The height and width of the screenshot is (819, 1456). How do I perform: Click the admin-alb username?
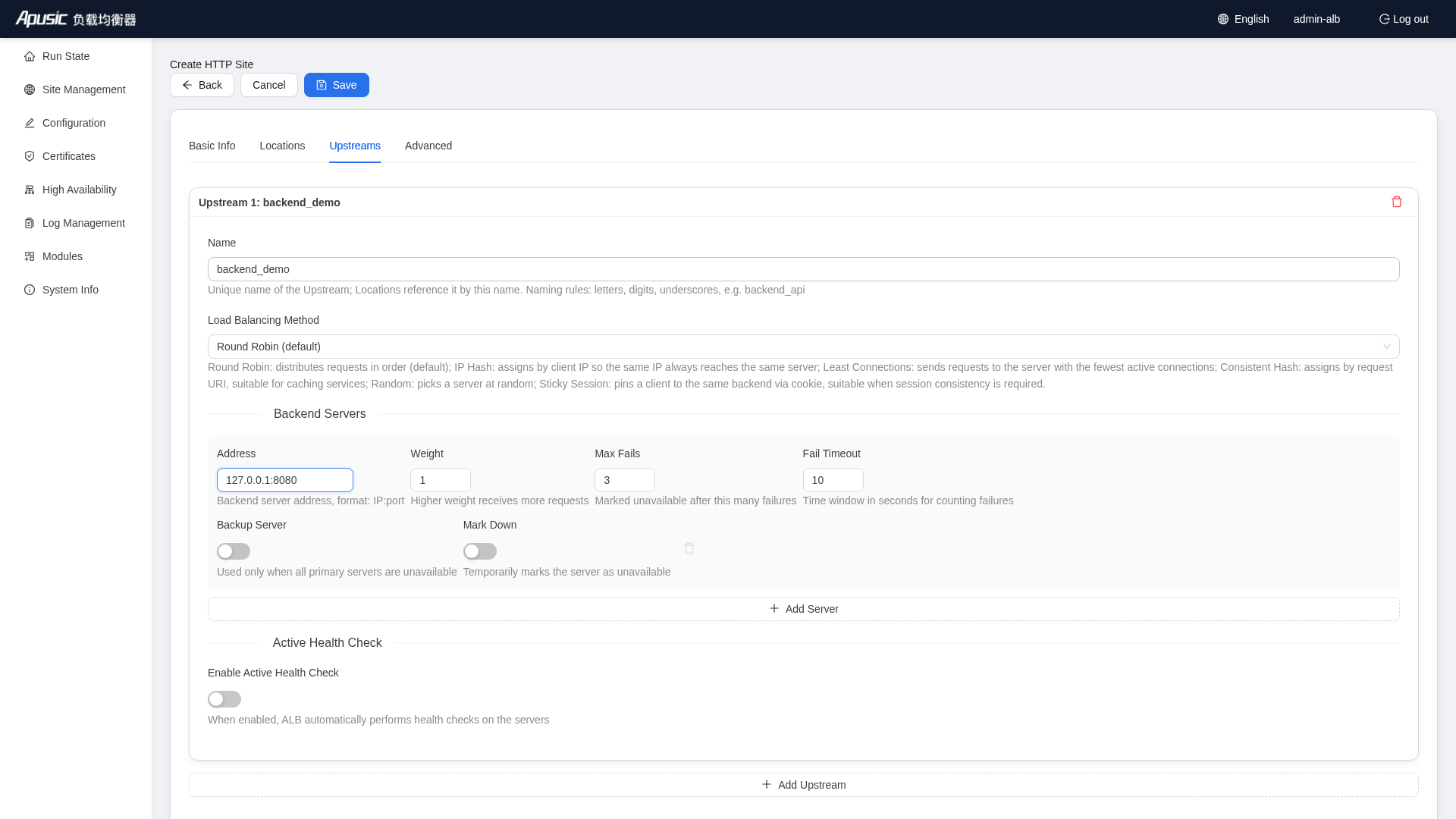coord(1316,19)
